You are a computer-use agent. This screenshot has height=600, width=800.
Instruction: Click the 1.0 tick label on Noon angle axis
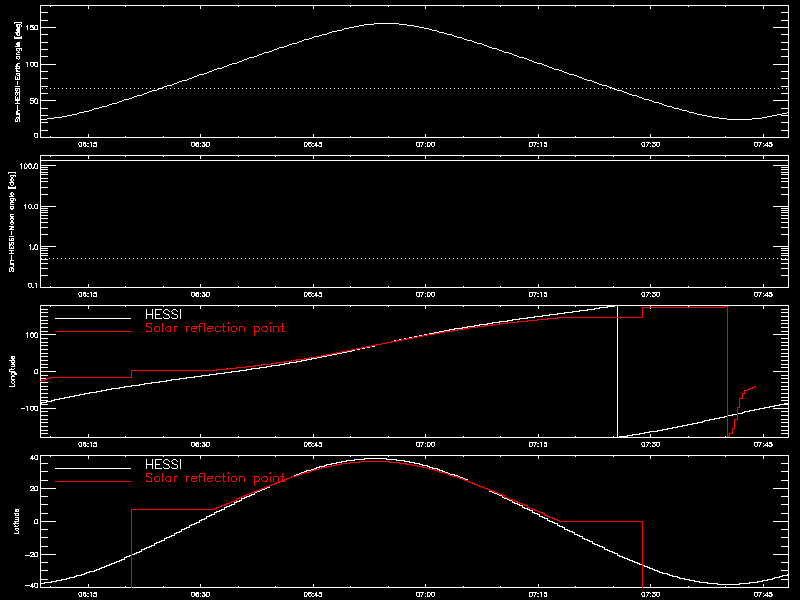click(32, 247)
